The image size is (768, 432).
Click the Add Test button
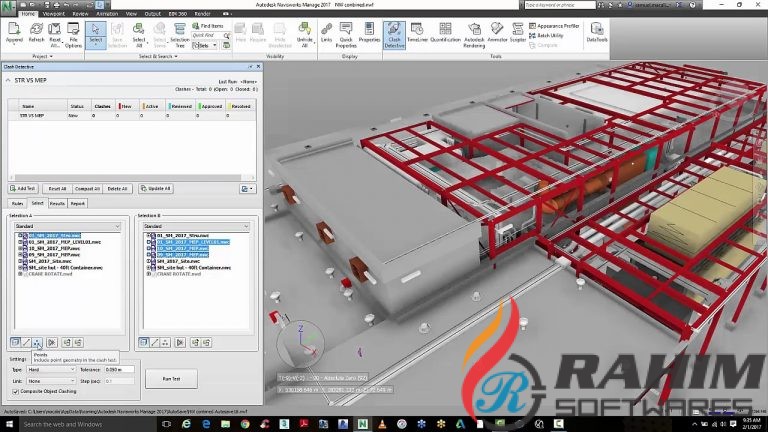click(x=23, y=188)
